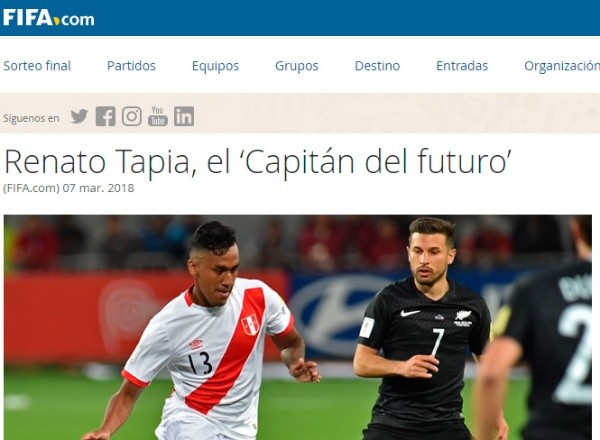Open FIFA's LinkedIn page
Viewport: 600px width, 440px height.
tap(184, 116)
